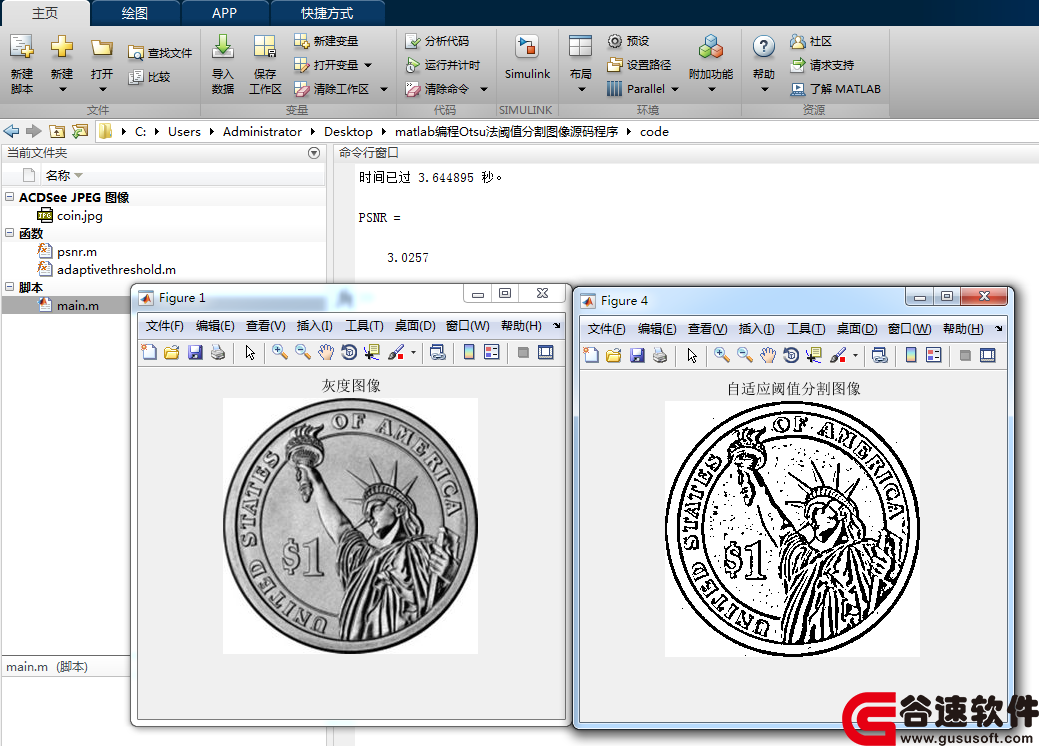Click Desktop in the address path
Screen dimensions: 1039x746
(349, 131)
